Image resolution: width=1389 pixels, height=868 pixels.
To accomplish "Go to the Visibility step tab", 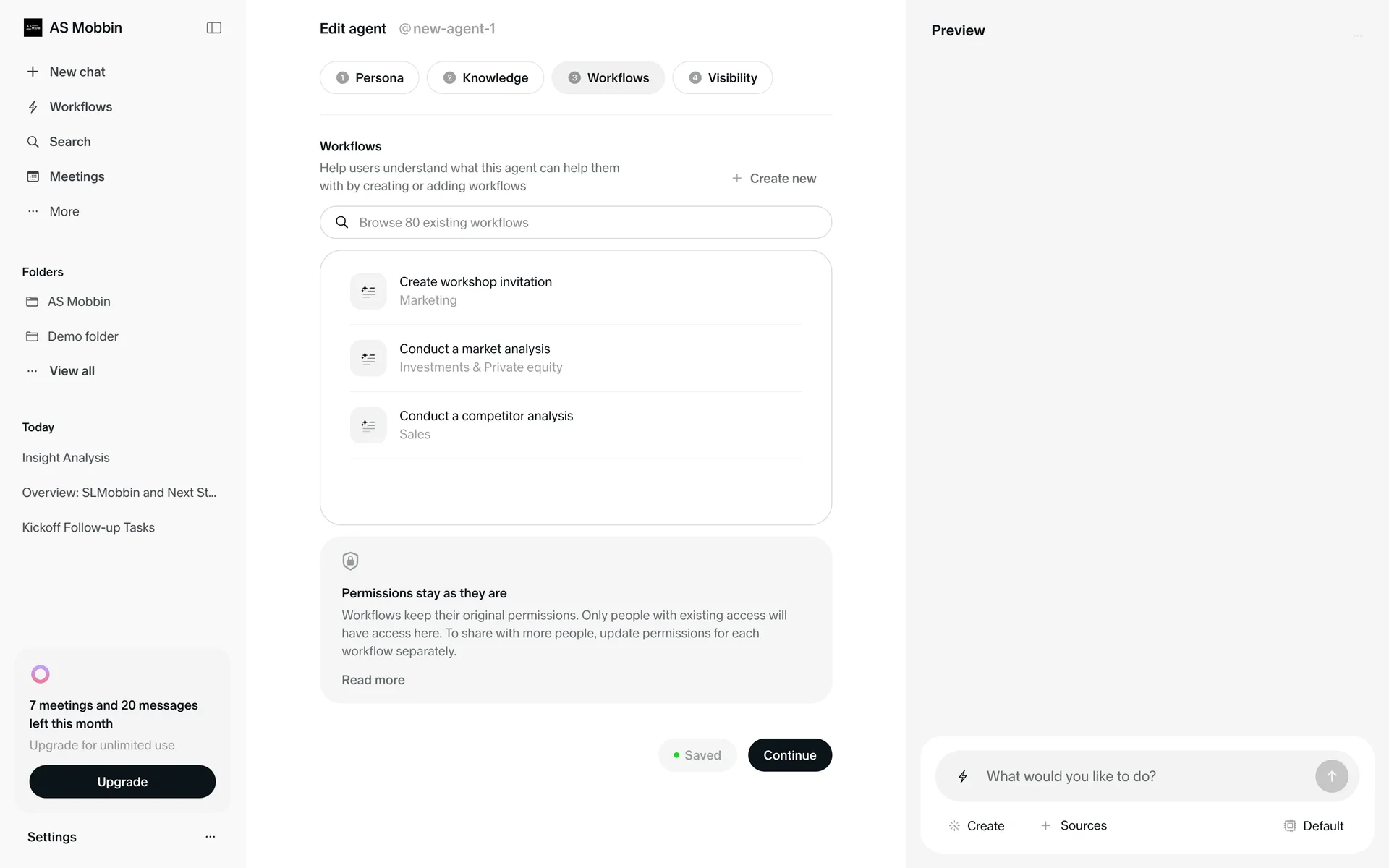I will [x=722, y=78].
